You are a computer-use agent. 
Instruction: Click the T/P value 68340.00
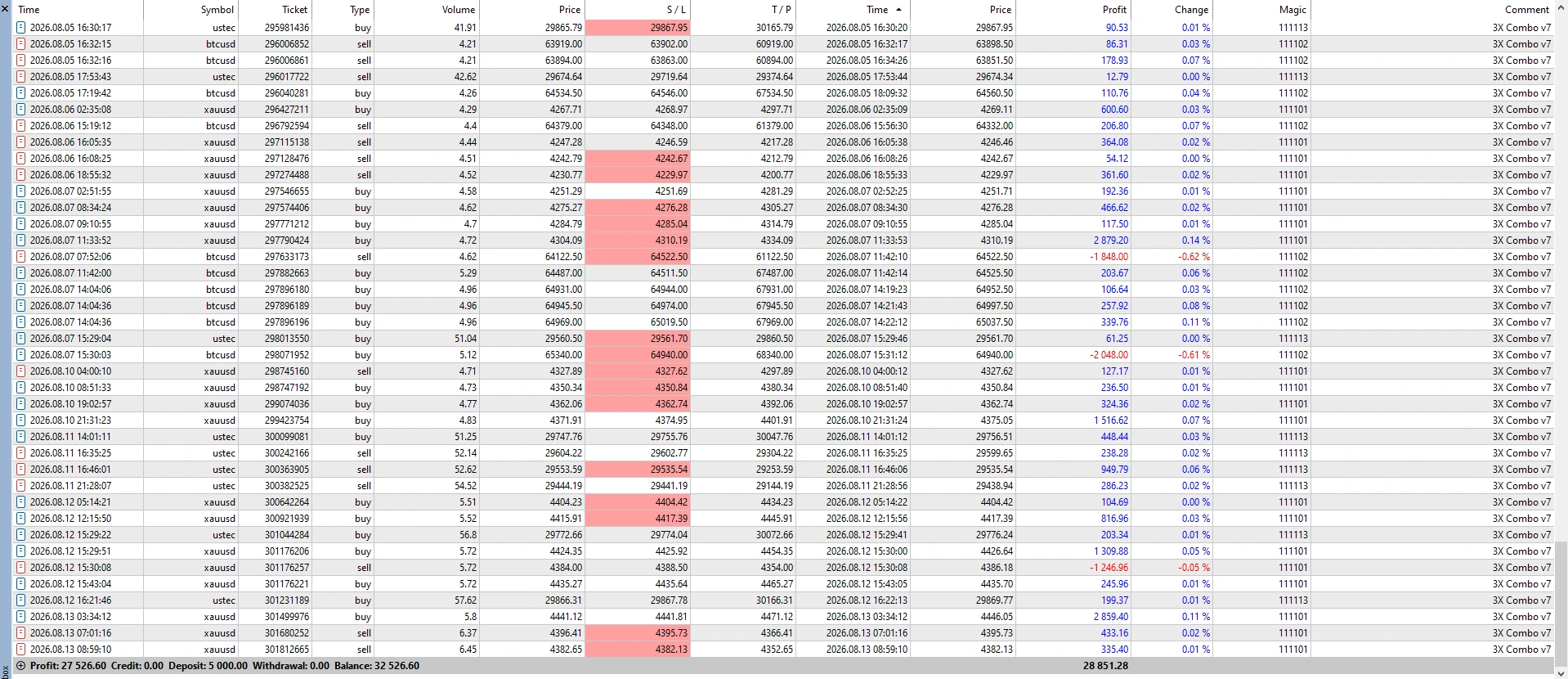tap(774, 355)
